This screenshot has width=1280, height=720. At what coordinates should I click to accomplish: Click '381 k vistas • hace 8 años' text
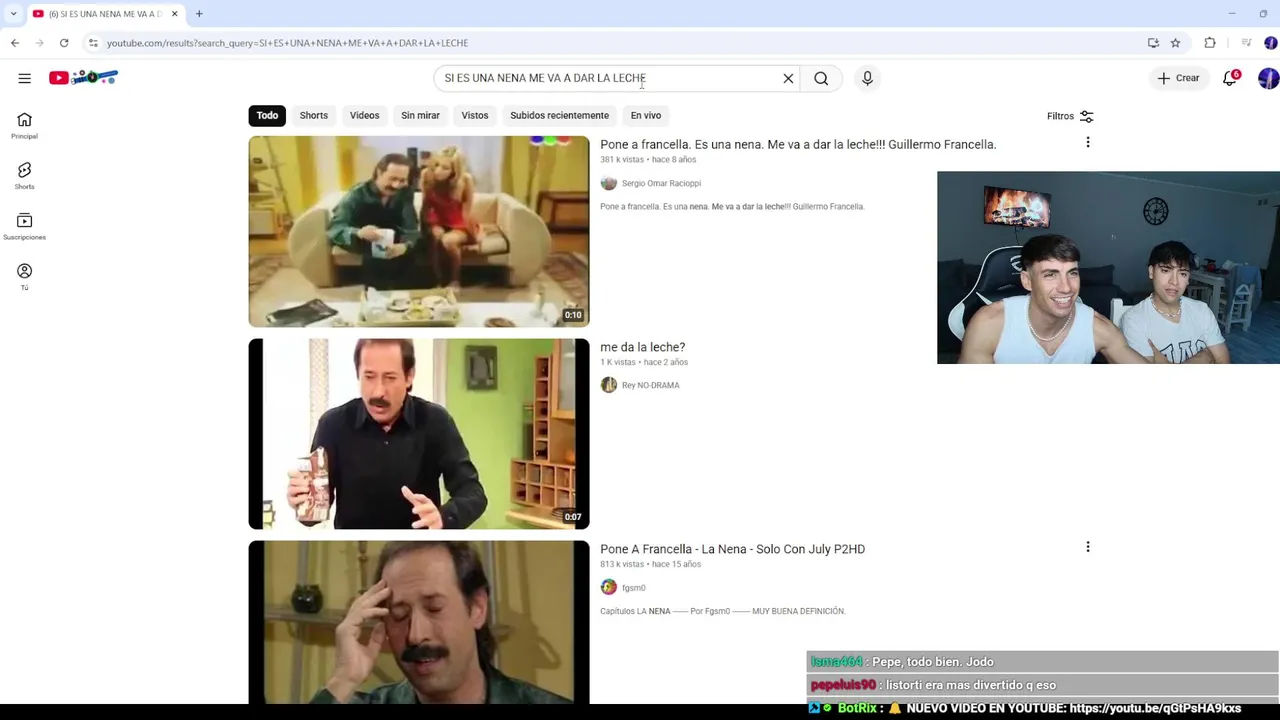click(x=648, y=160)
